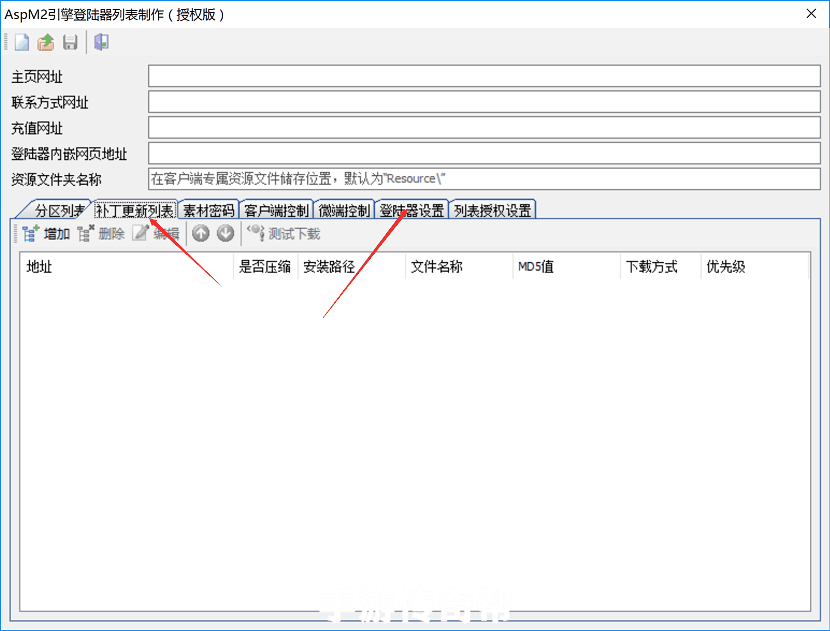Click the 下载方式 column header

(x=661, y=266)
